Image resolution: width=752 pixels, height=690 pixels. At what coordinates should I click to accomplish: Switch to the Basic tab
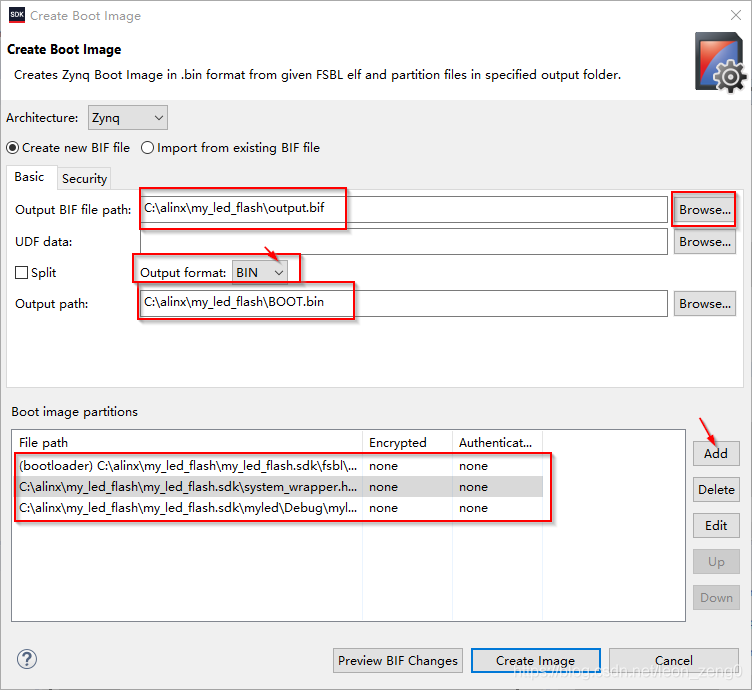click(x=29, y=177)
